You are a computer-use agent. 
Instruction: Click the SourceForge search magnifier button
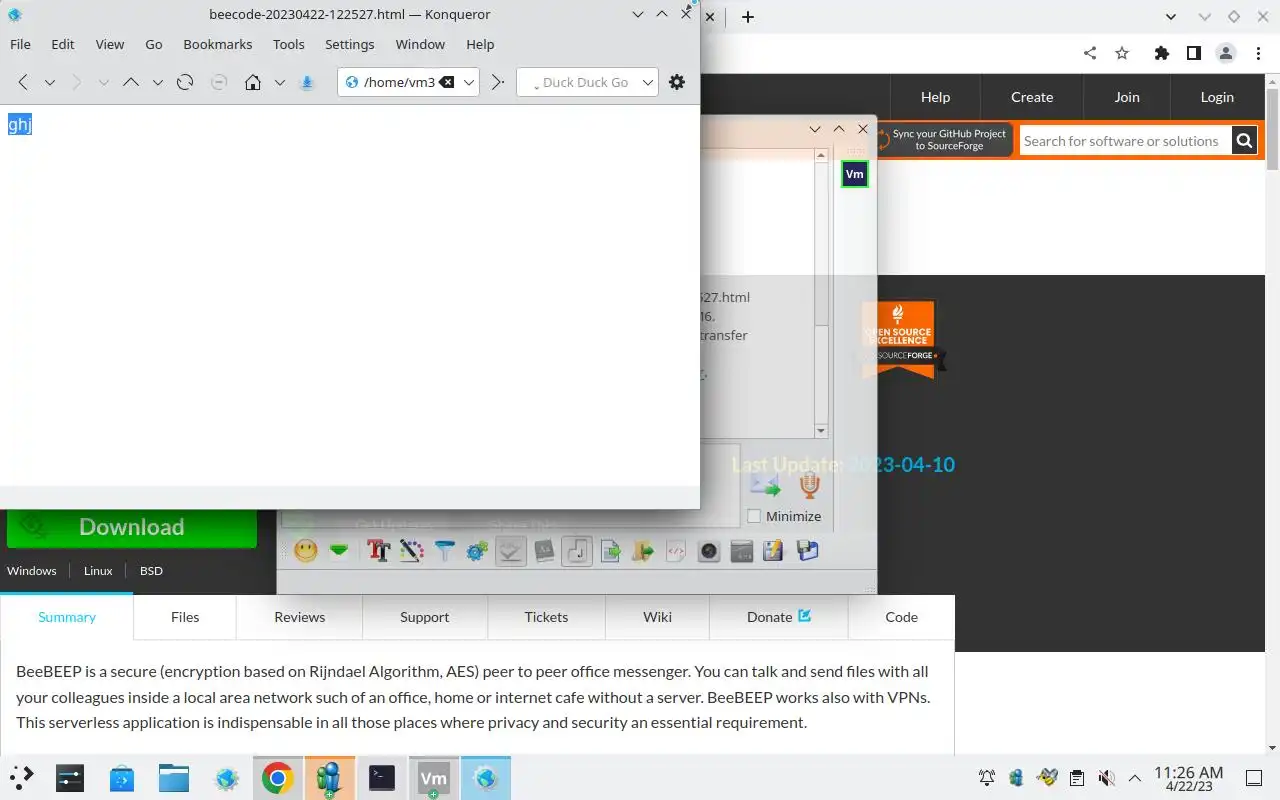1244,141
